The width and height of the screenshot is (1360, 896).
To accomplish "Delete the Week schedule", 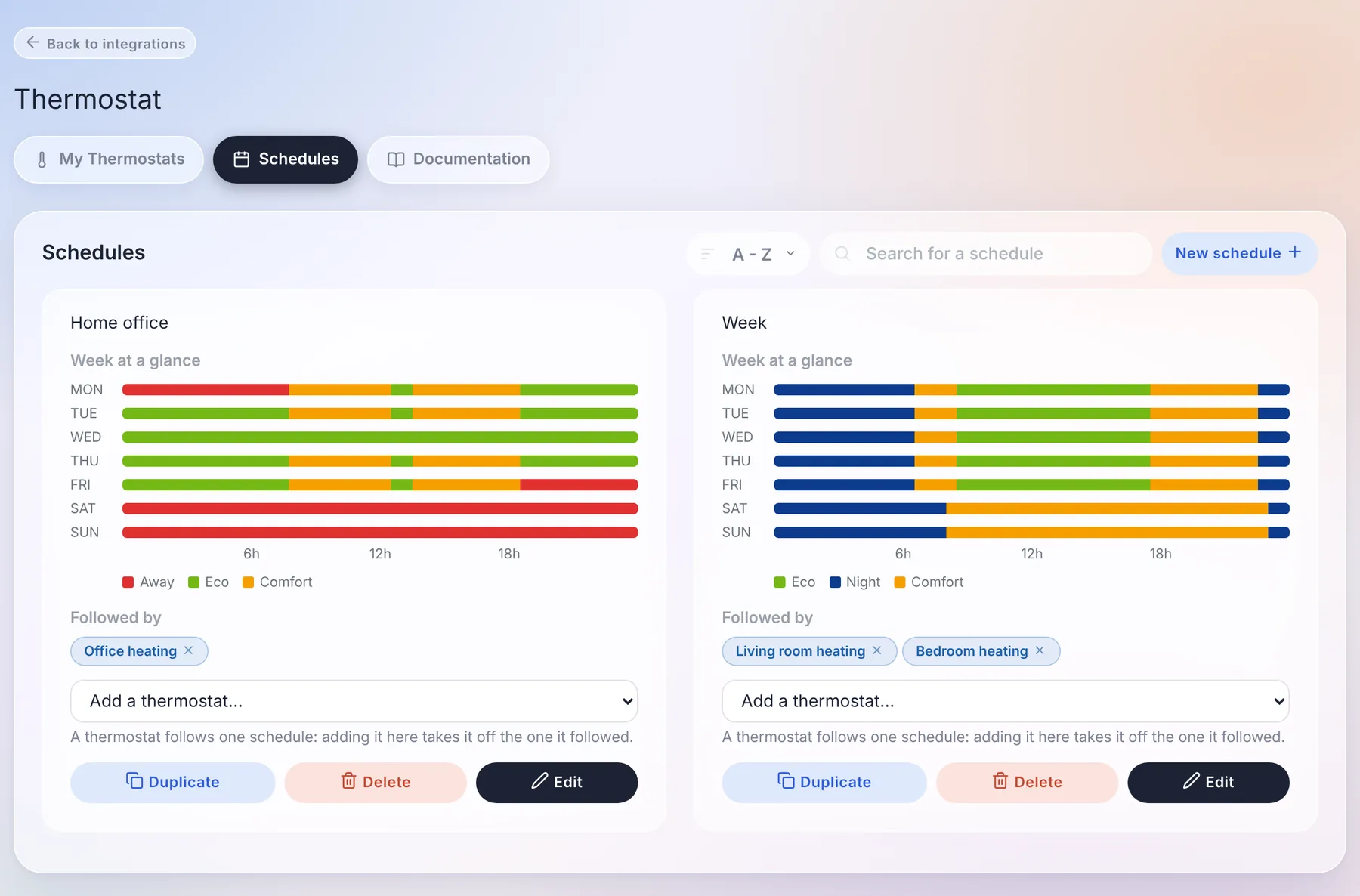I will (x=1027, y=782).
